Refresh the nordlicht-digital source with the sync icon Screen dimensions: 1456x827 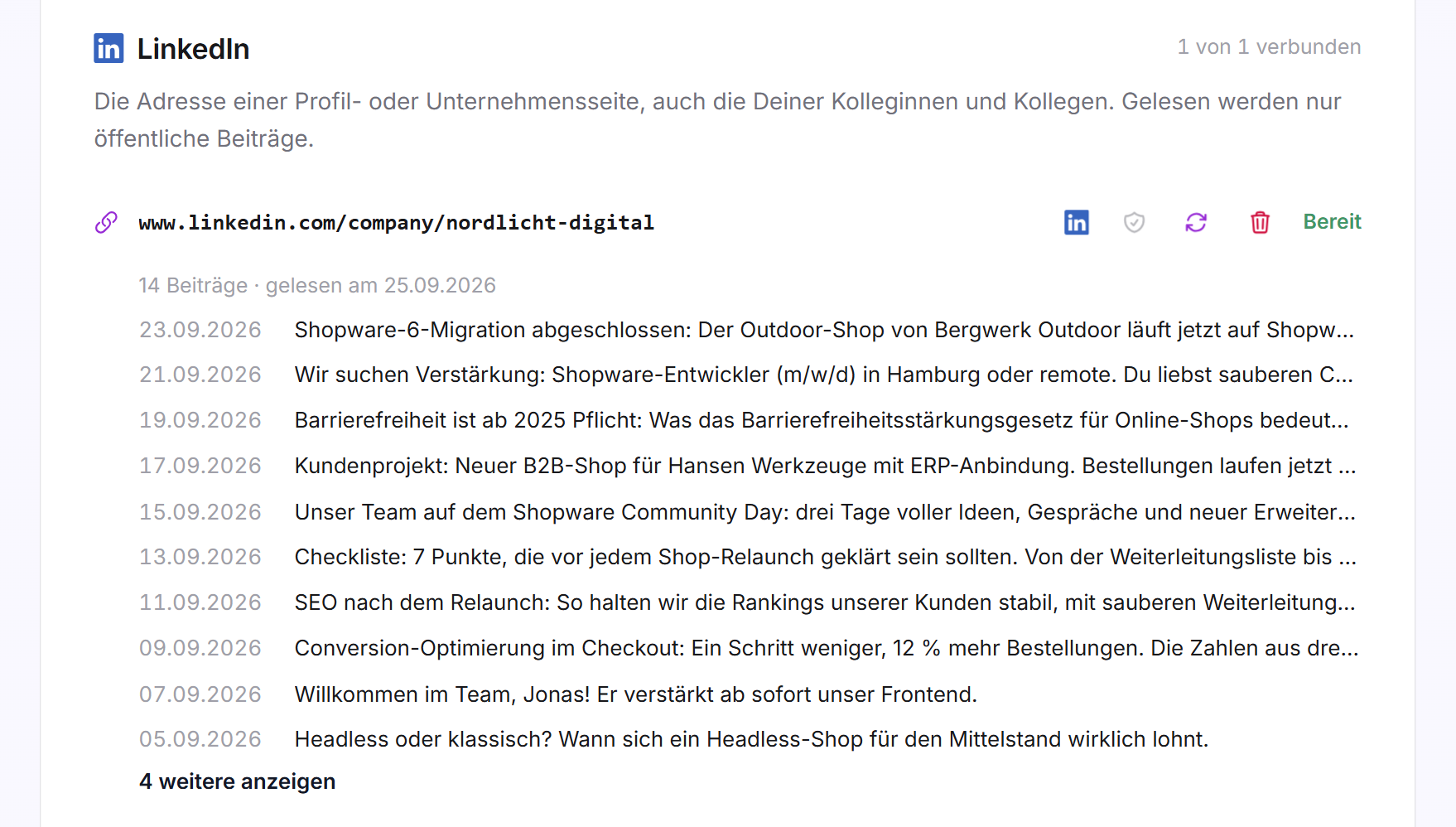(x=1196, y=222)
